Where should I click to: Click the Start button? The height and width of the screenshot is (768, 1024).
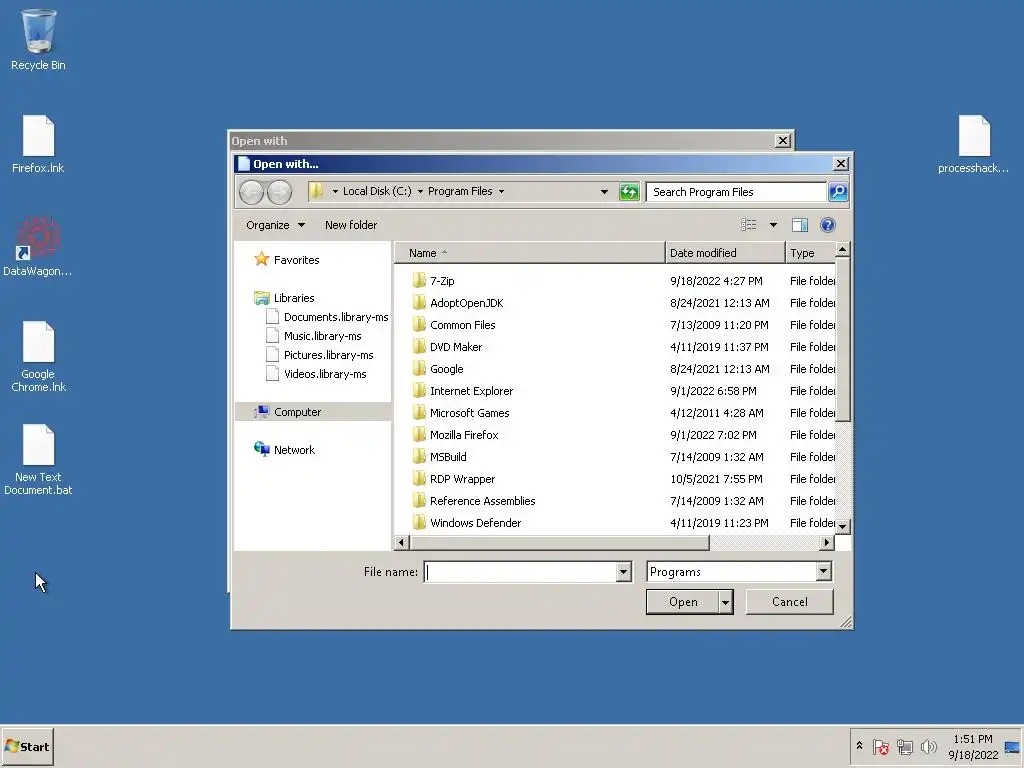[x=27, y=746]
